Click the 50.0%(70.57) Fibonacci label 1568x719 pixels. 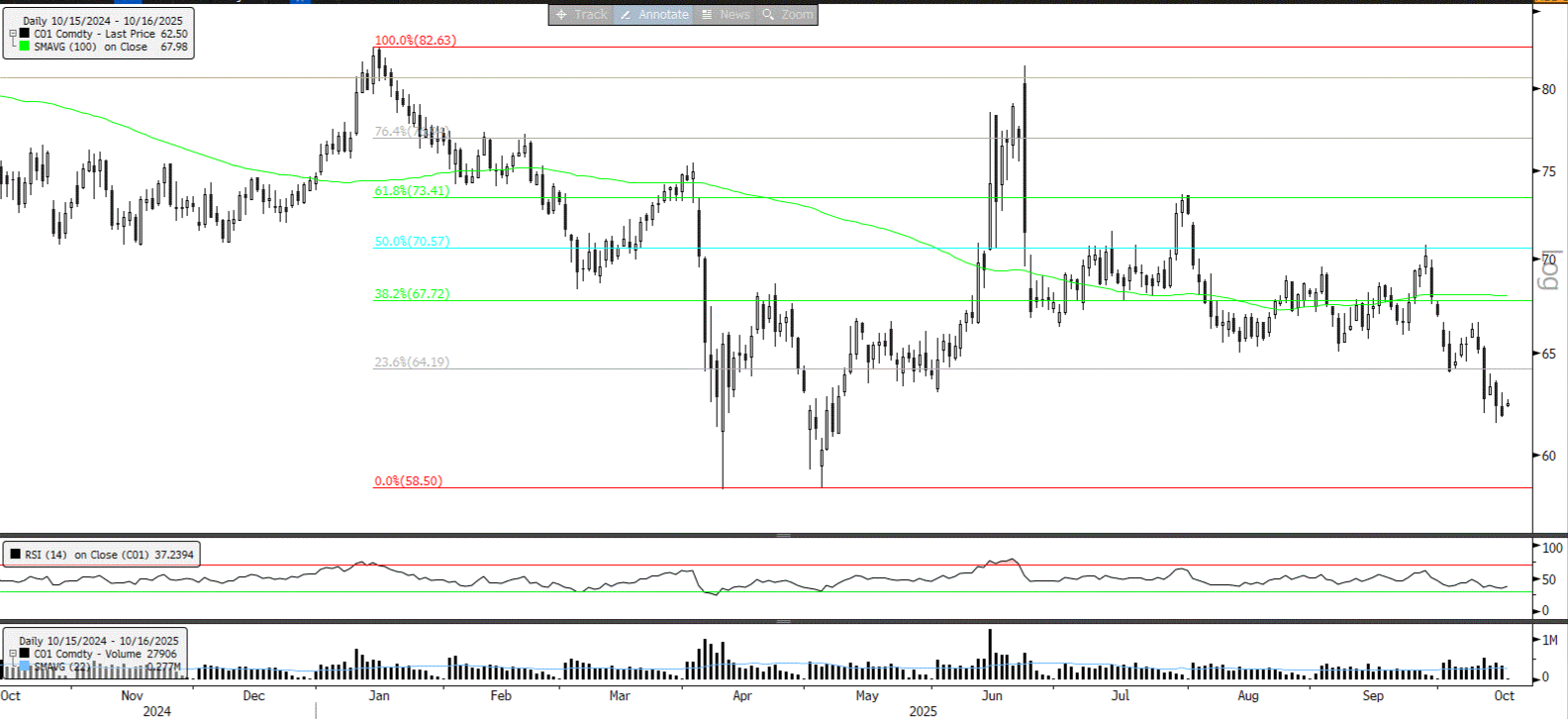(411, 242)
